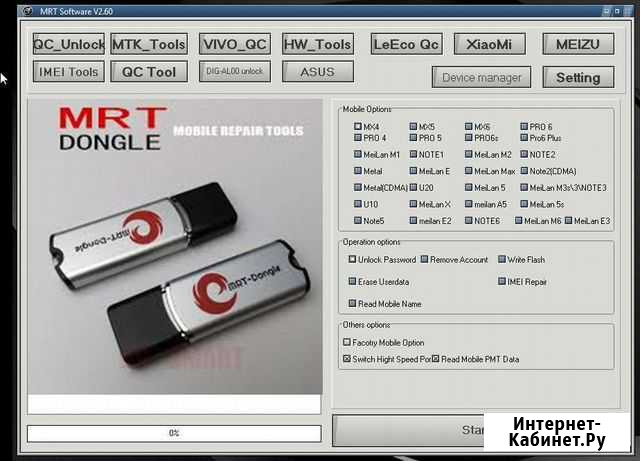640x461 pixels.
Task: Click the QC Tool button
Action: tap(149, 72)
